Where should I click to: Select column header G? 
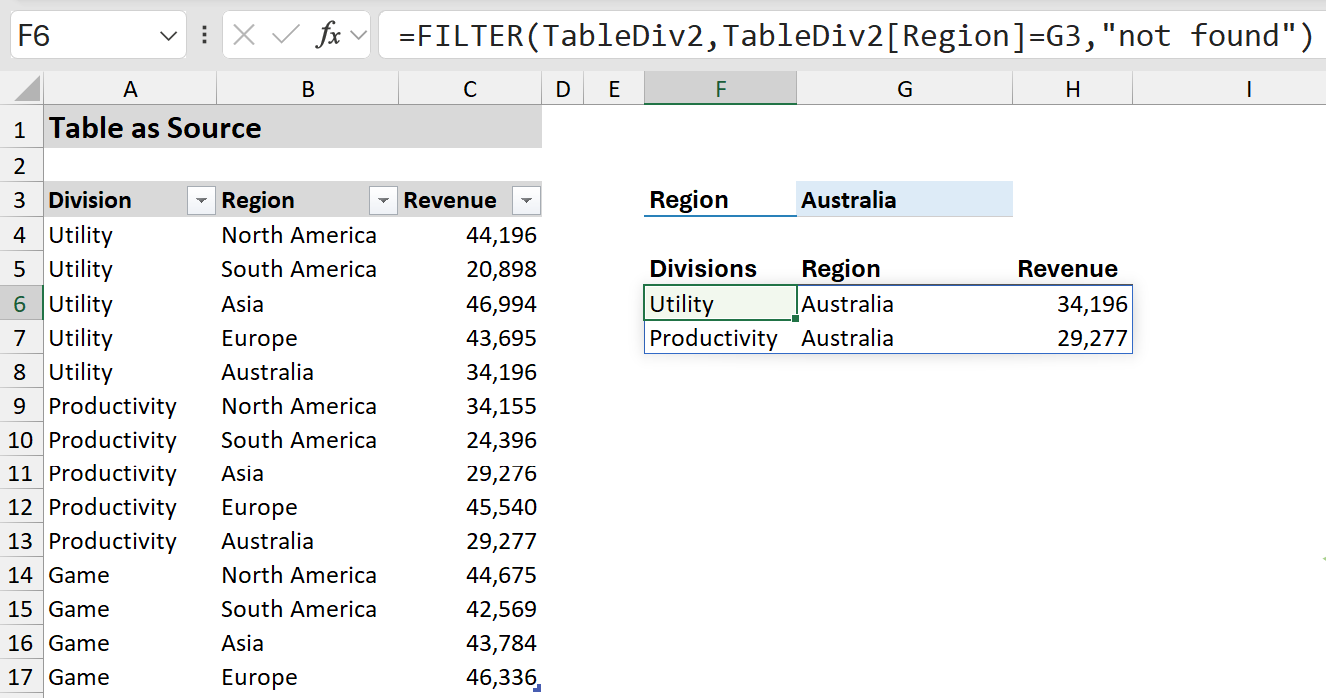pos(904,90)
